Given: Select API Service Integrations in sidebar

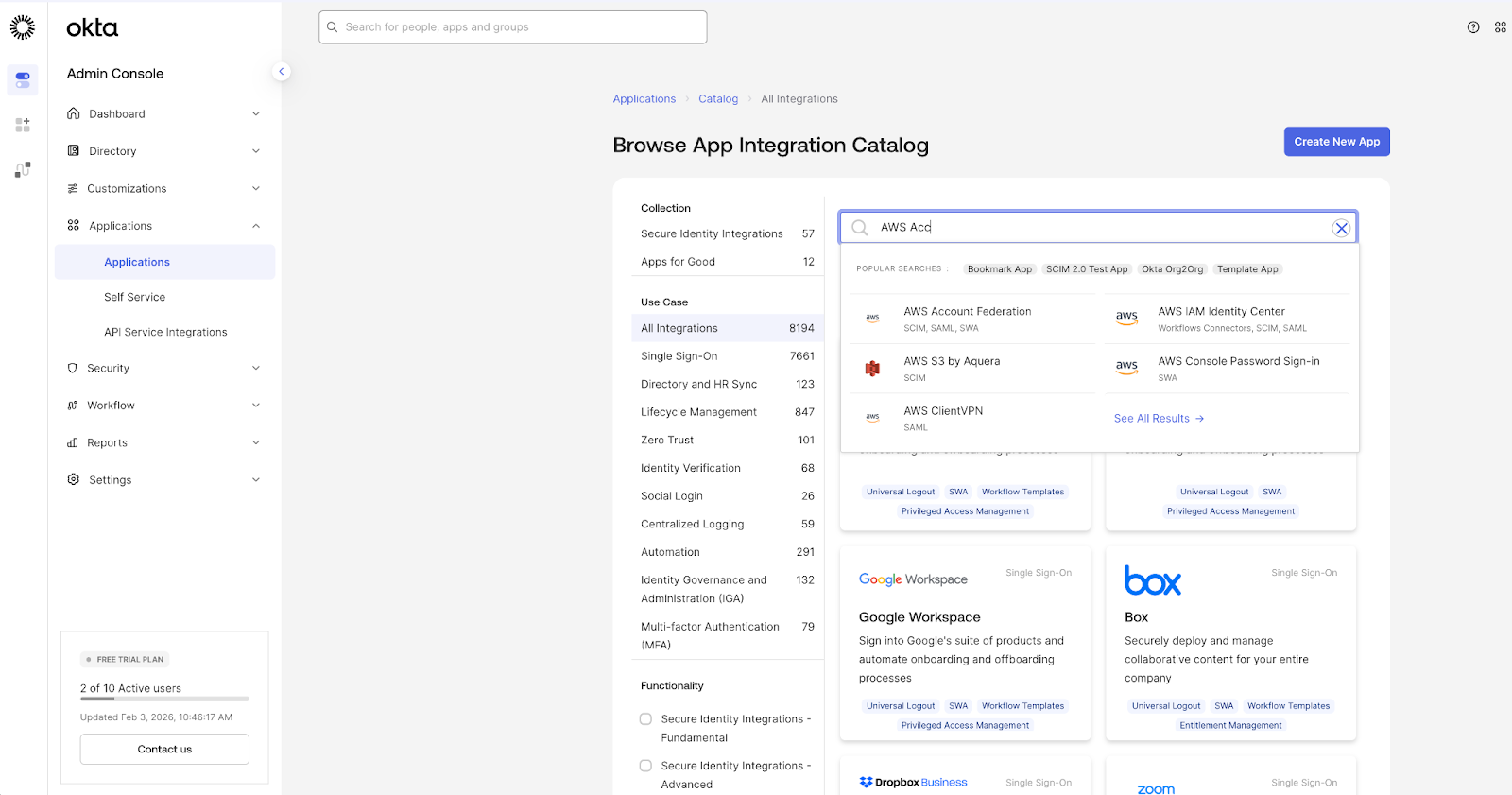Looking at the screenshot, I should [165, 332].
